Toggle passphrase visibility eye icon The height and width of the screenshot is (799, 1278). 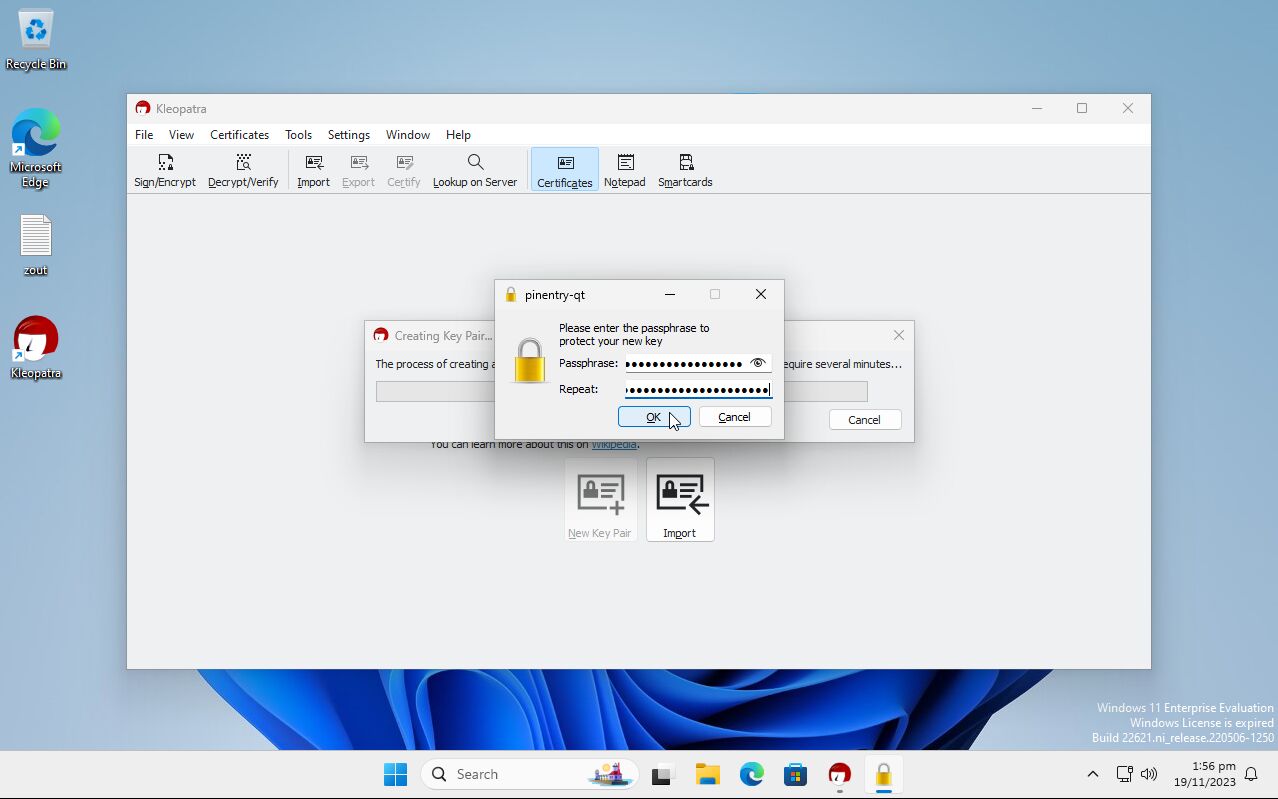coord(758,363)
